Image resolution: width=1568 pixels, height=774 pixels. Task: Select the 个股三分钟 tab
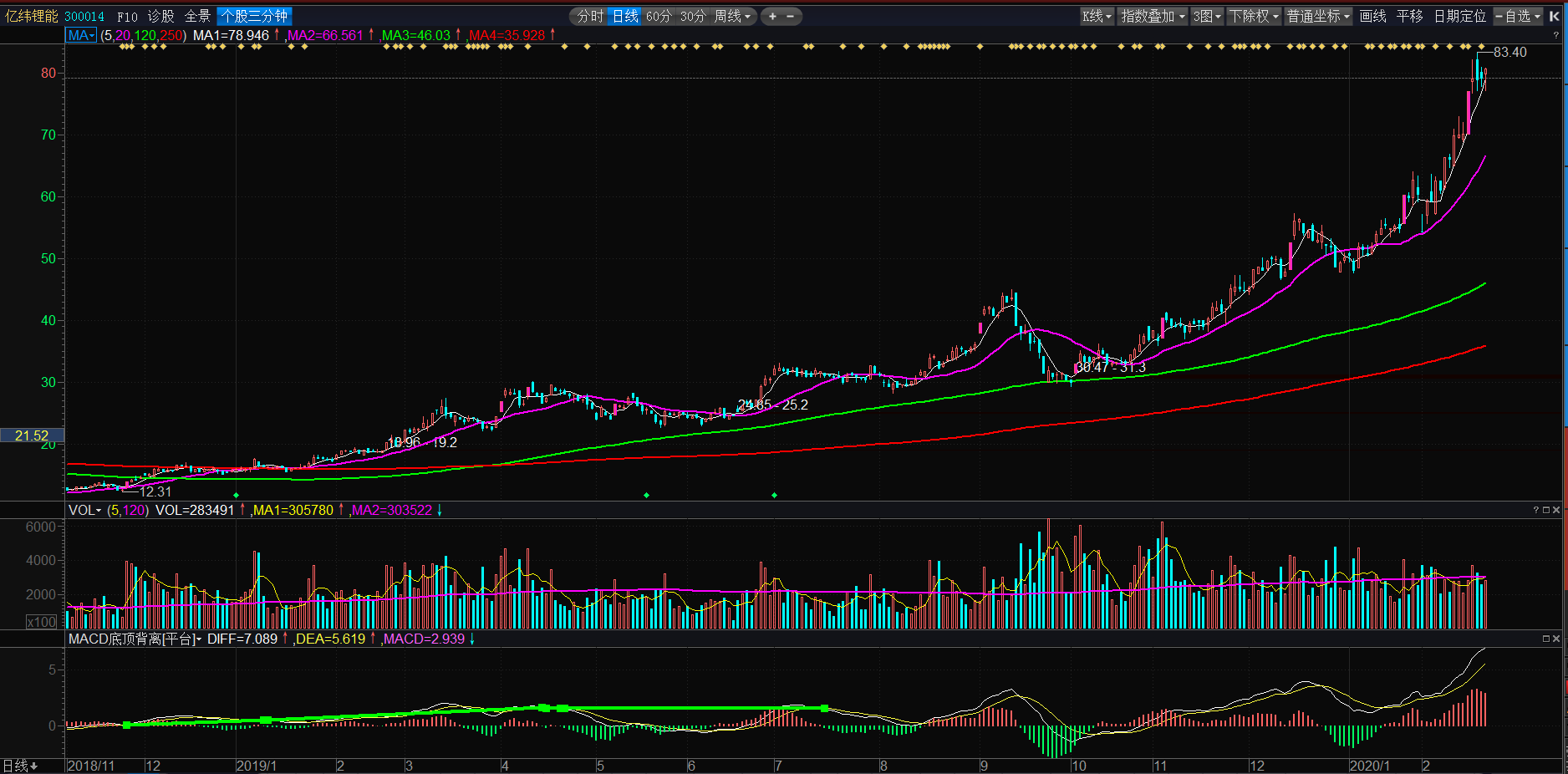point(254,16)
